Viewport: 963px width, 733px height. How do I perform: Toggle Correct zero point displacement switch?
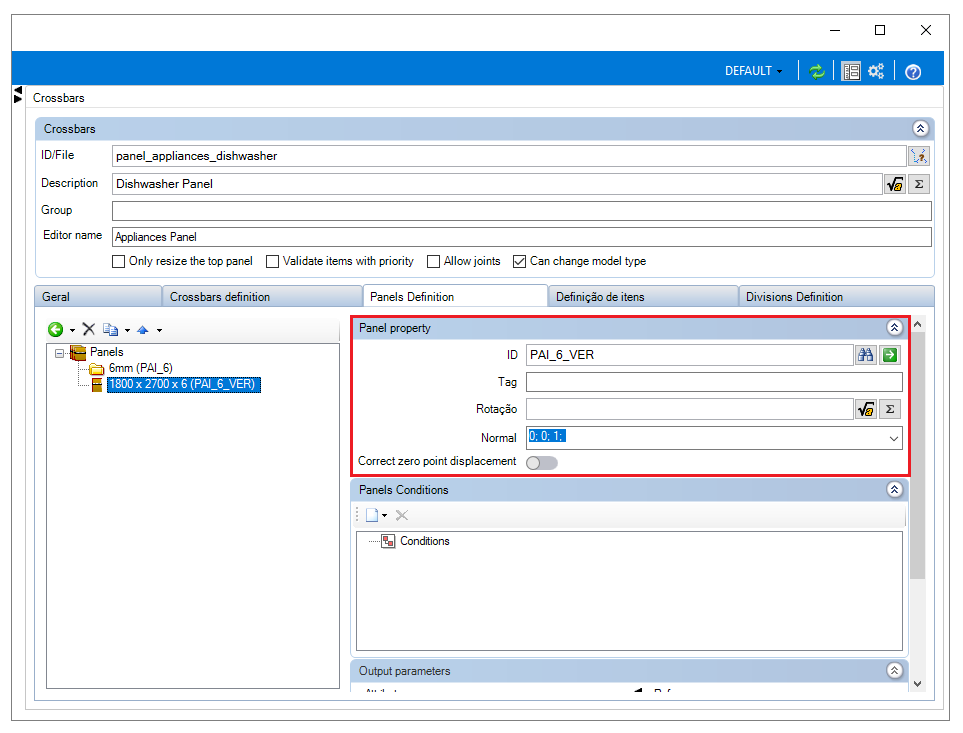tap(542, 463)
